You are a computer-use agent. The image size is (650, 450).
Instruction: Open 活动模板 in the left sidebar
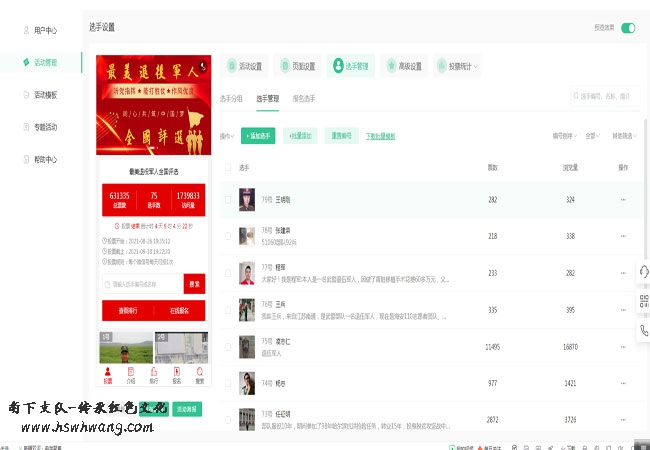click(41, 95)
